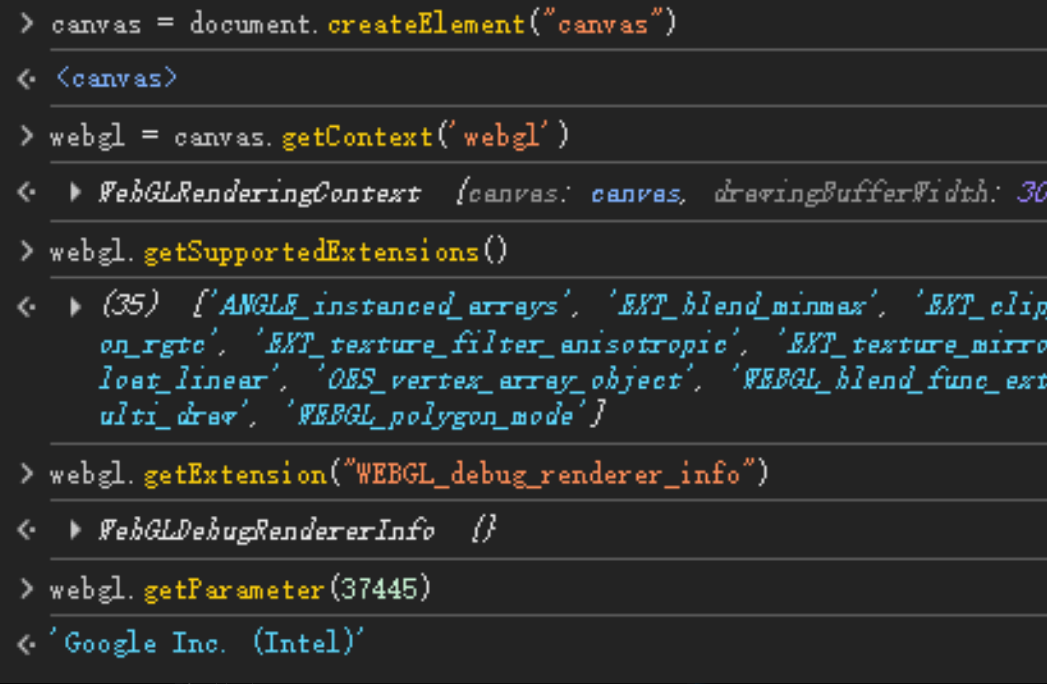This screenshot has width=1047, height=684.
Task: Click the 'Google Inc. (Intel)' output string
Action: click(208, 643)
